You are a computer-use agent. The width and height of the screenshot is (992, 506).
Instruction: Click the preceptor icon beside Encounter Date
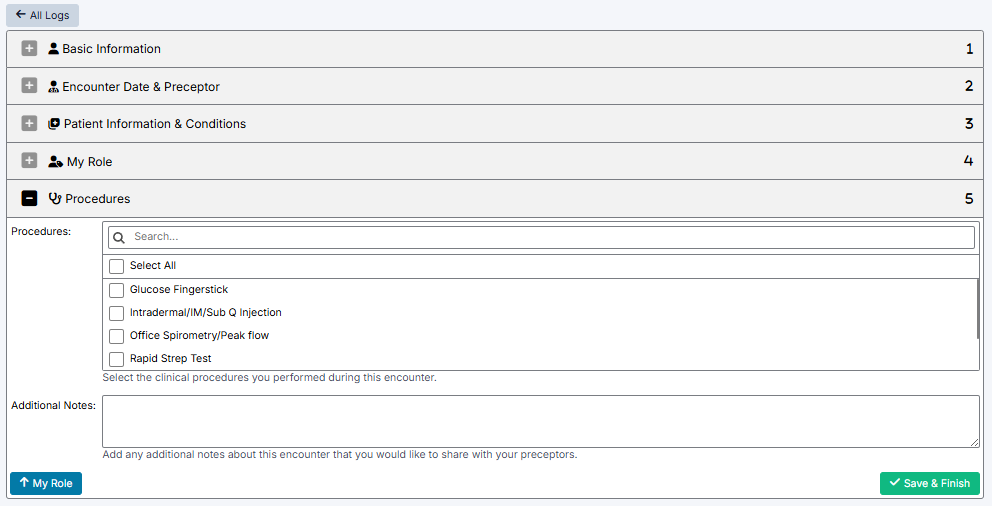tap(54, 87)
